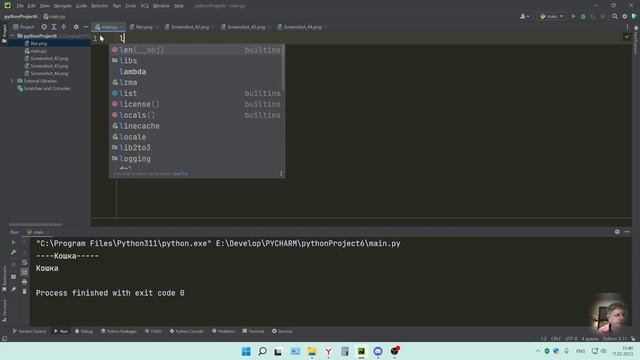Toggle soft-wrap icon in Run console toolbar
The image size is (640, 360).
click(24, 262)
